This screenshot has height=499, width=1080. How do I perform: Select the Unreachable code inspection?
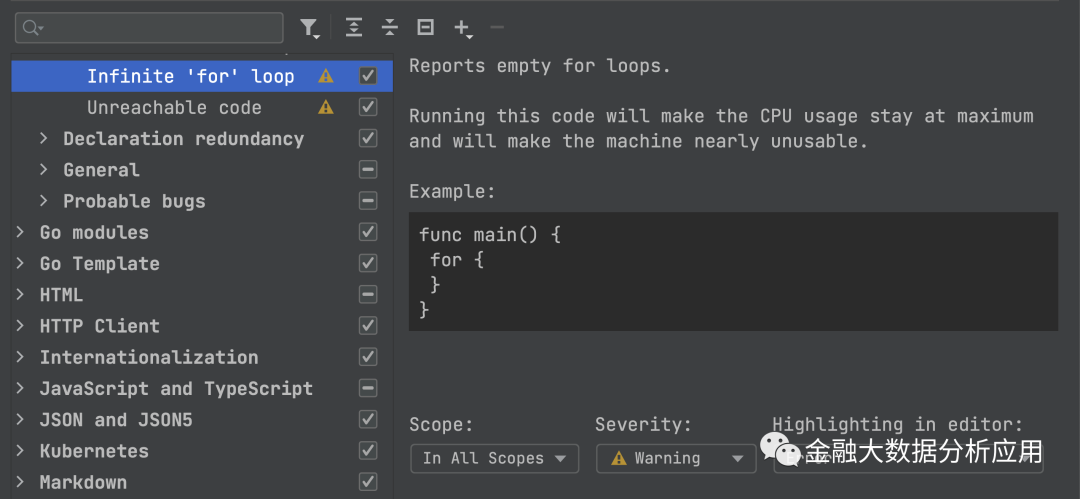pos(174,107)
